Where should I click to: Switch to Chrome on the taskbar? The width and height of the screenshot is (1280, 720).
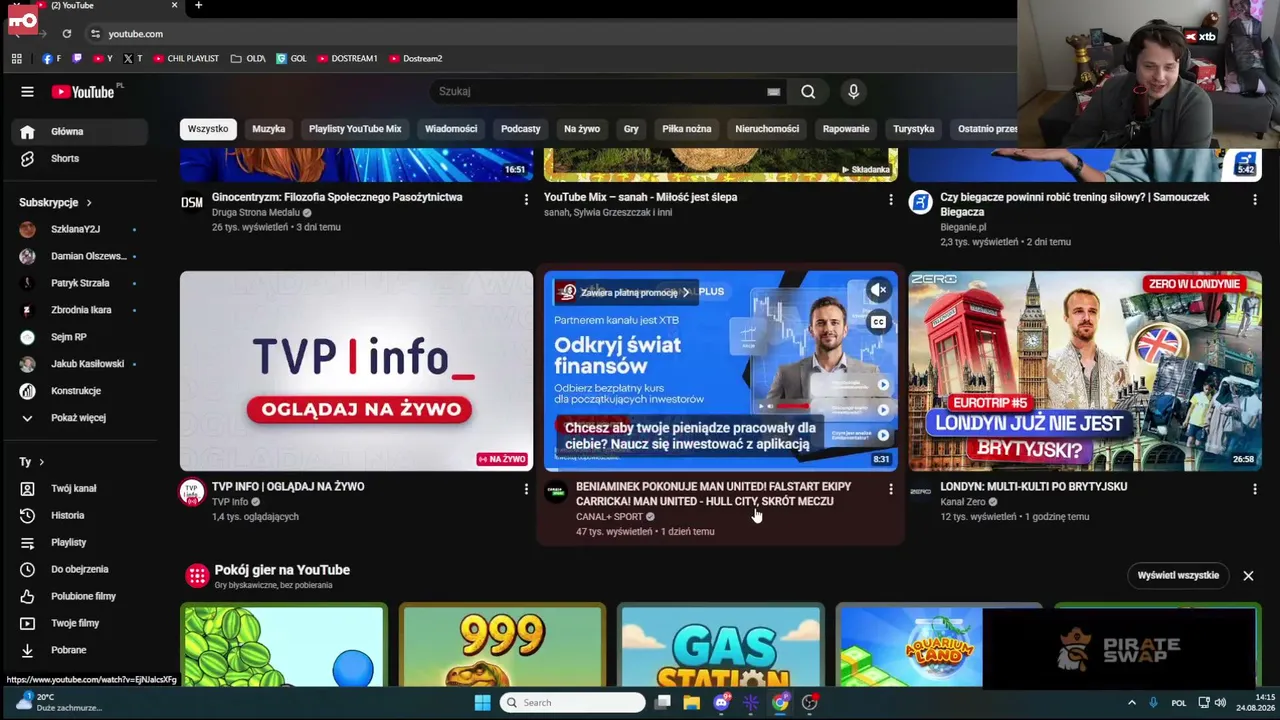click(780, 703)
